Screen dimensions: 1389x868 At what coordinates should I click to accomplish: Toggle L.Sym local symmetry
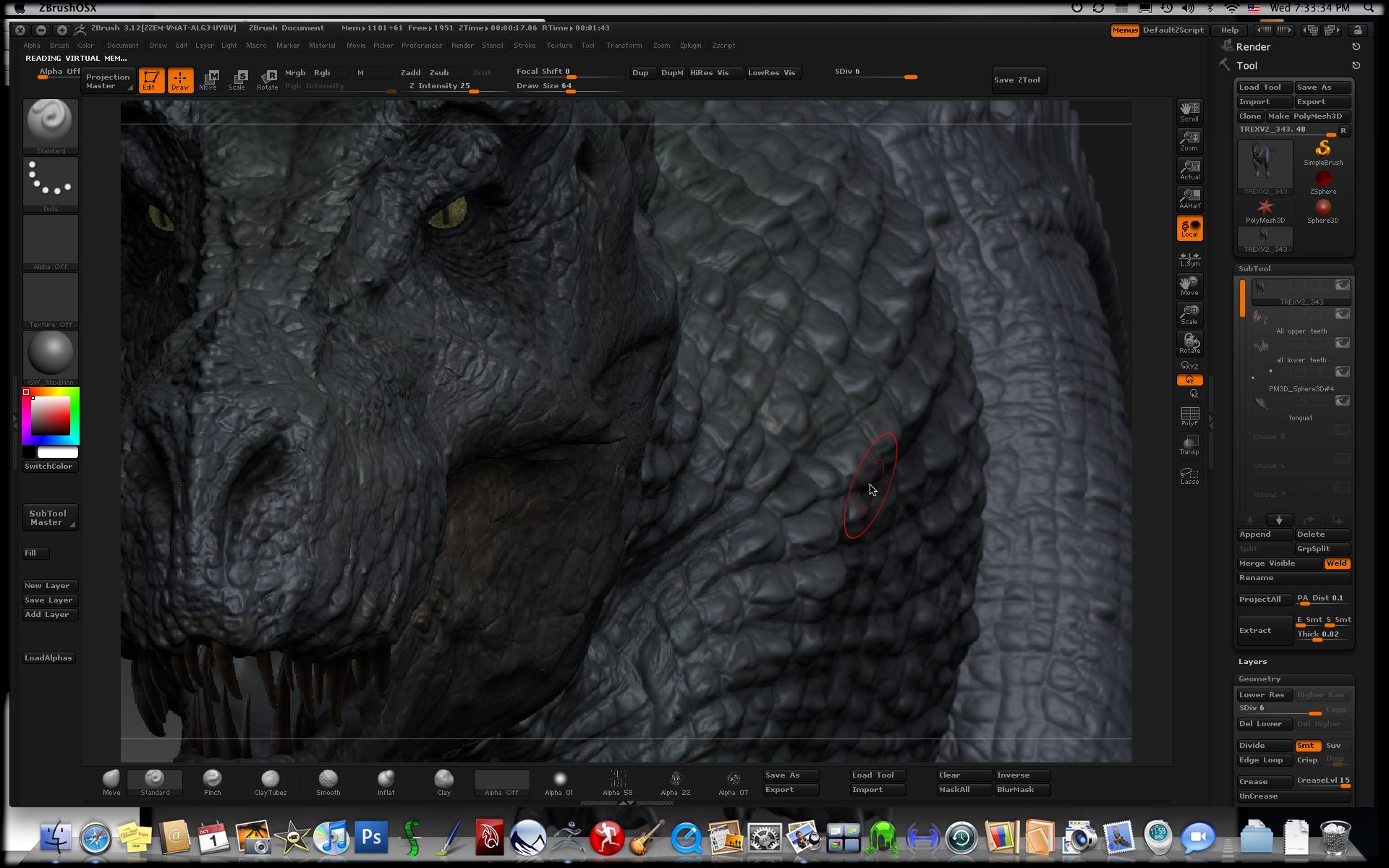pos(1189,258)
